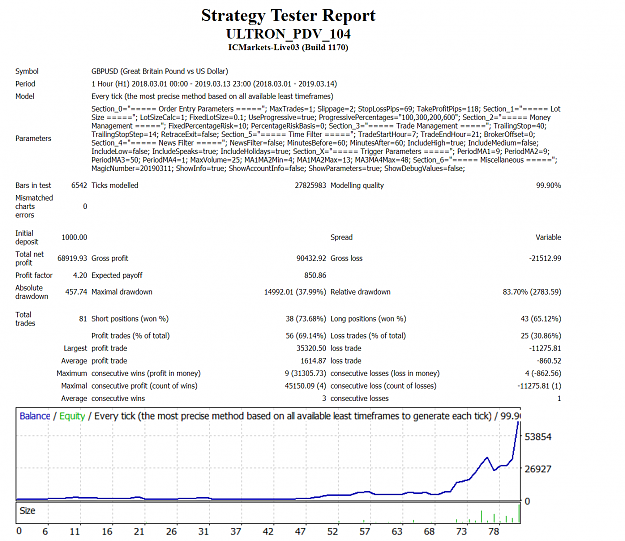625x541 pixels.
Task: Click the Ticks modelled value 27825983
Action: click(311, 185)
